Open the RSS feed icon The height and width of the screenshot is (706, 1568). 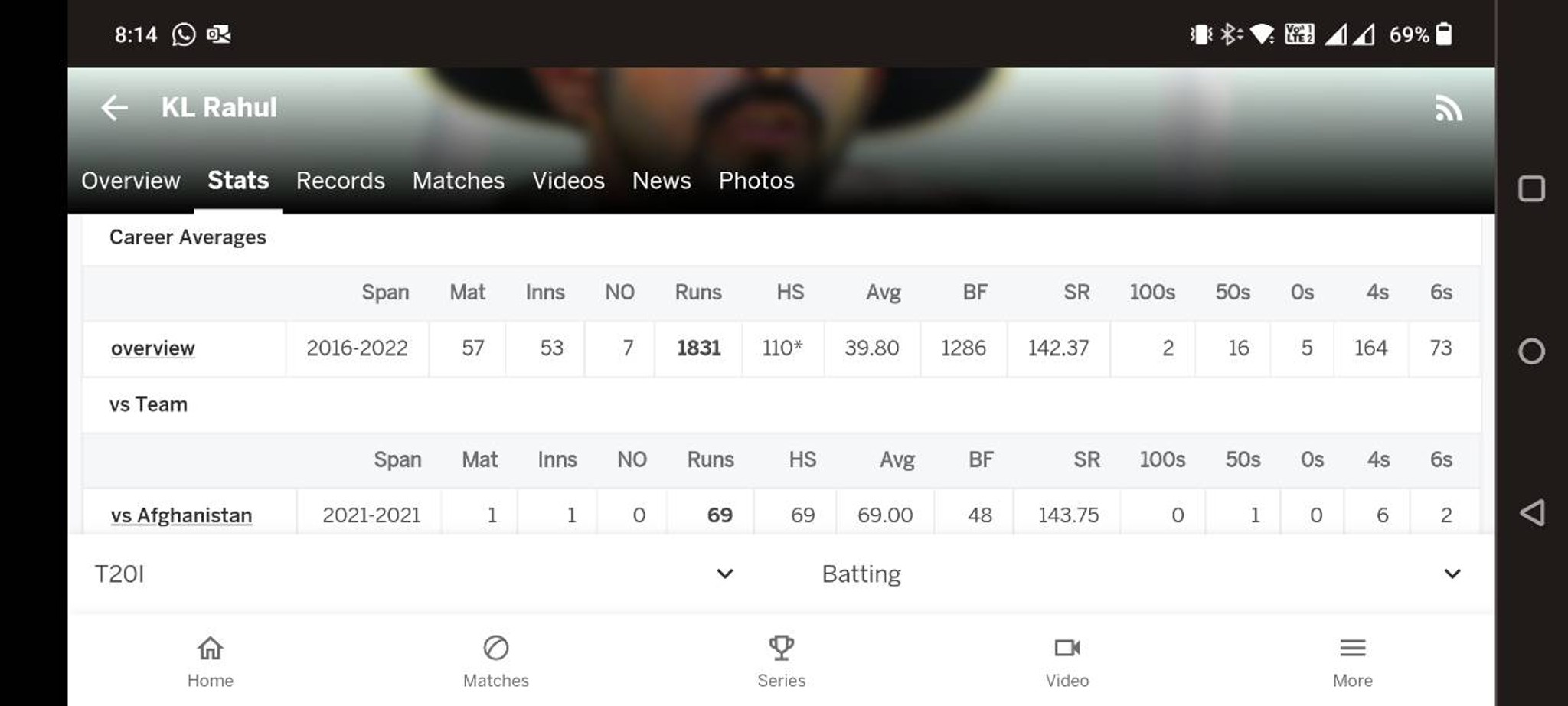click(1449, 109)
